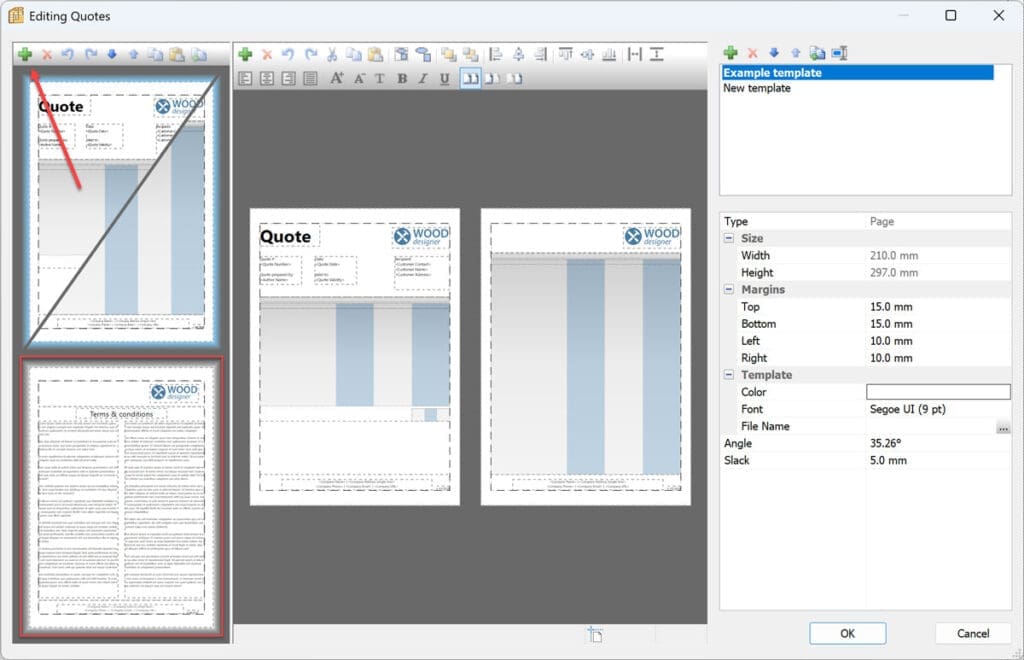Toggle italic text formatting
The width and height of the screenshot is (1024, 660).
tap(423, 79)
